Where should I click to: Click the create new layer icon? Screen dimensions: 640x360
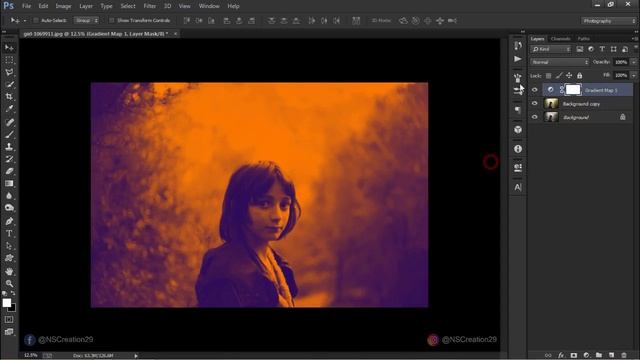(x=611, y=355)
